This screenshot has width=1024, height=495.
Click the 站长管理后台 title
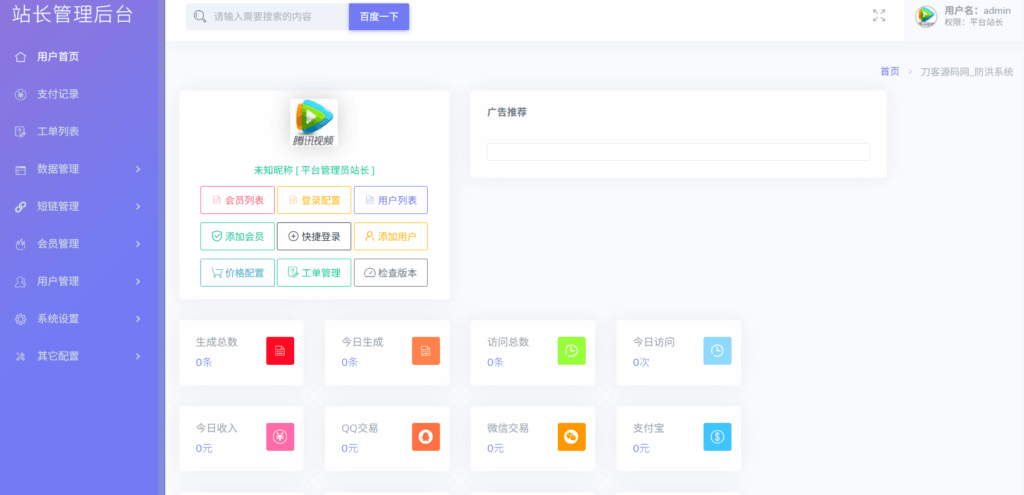[72, 15]
